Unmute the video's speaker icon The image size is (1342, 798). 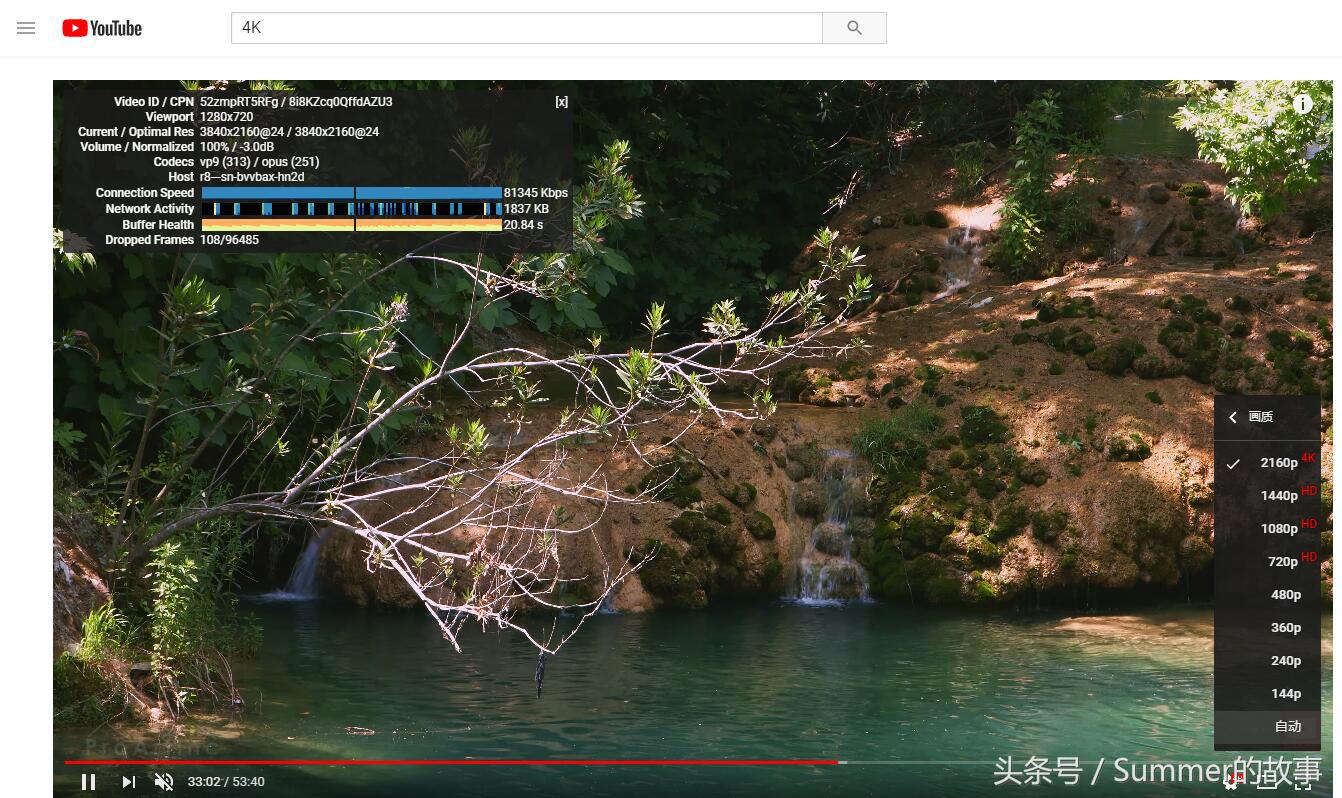tap(165, 782)
